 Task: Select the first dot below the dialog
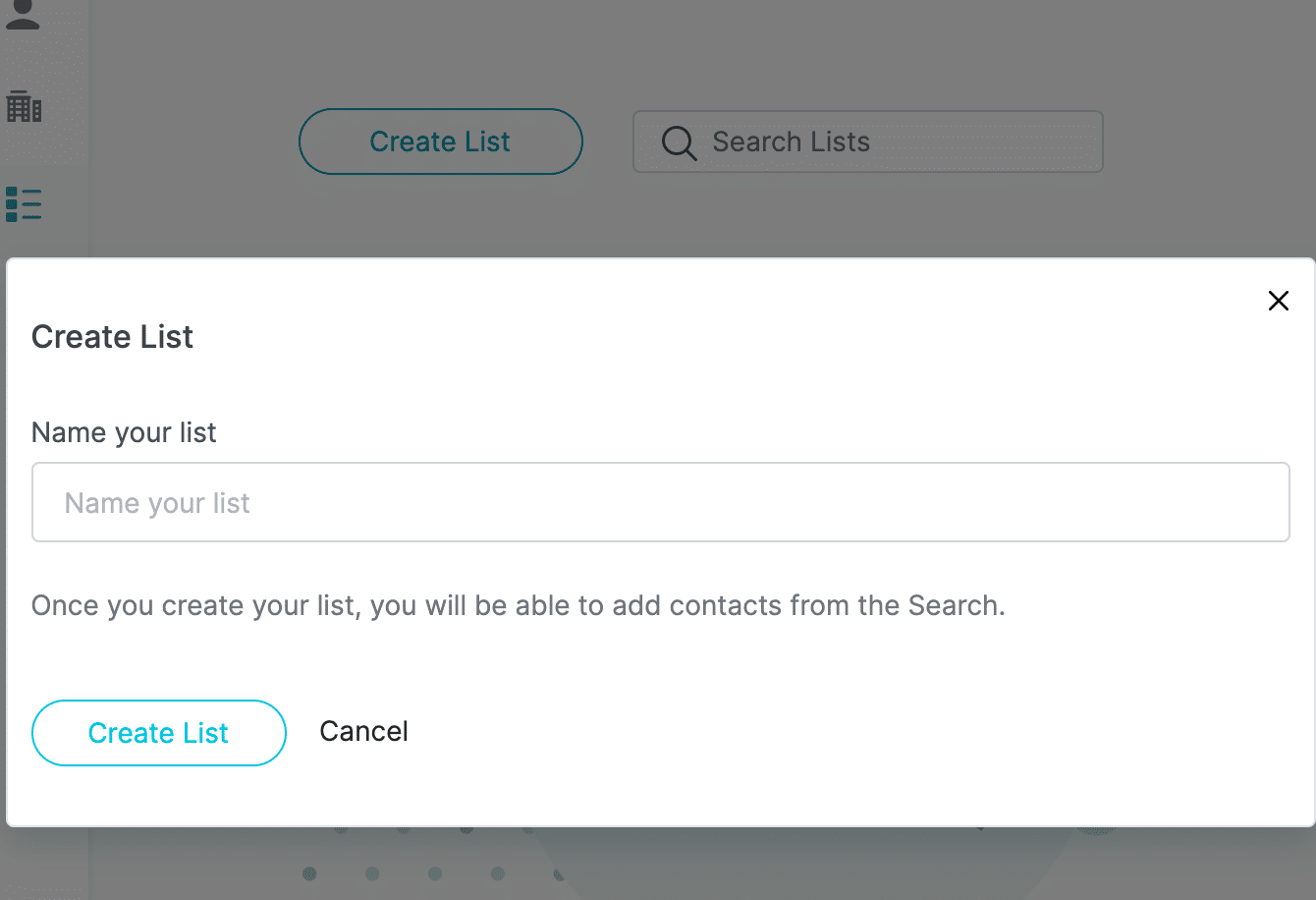click(x=309, y=873)
